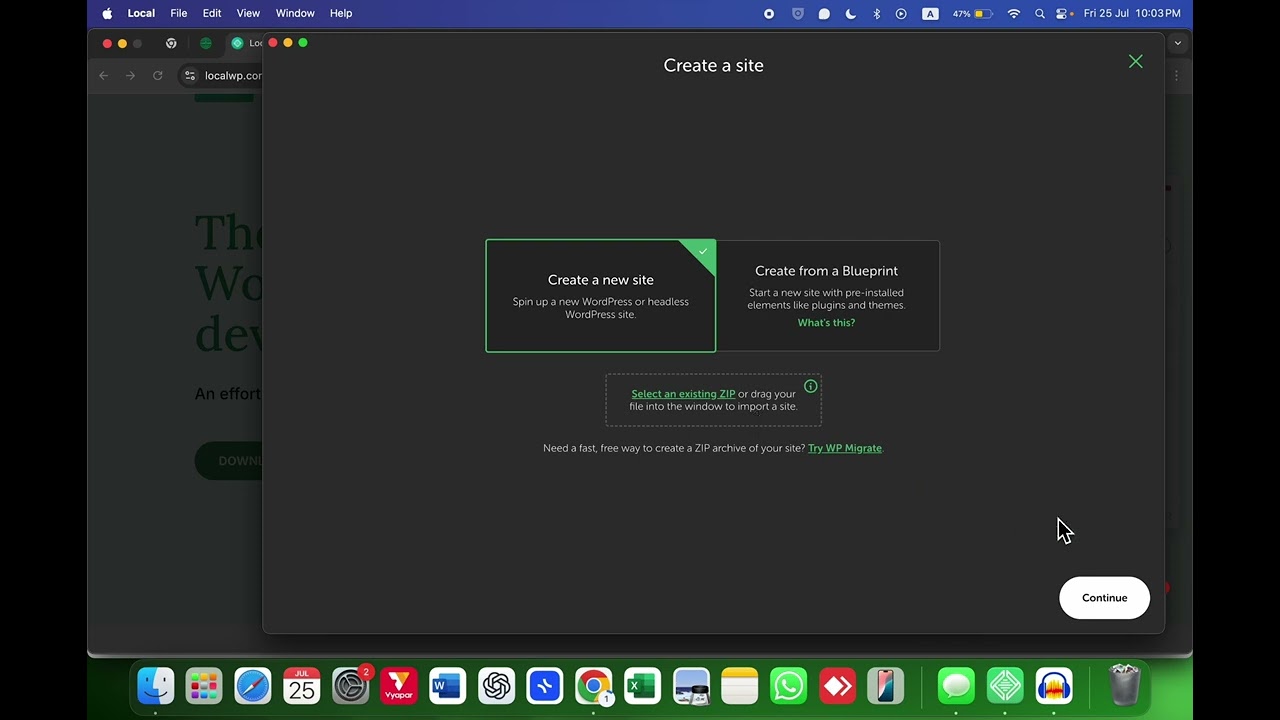This screenshot has width=1280, height=720.
Task: Open Microsoft Excel from the Dock
Action: [x=642, y=686]
